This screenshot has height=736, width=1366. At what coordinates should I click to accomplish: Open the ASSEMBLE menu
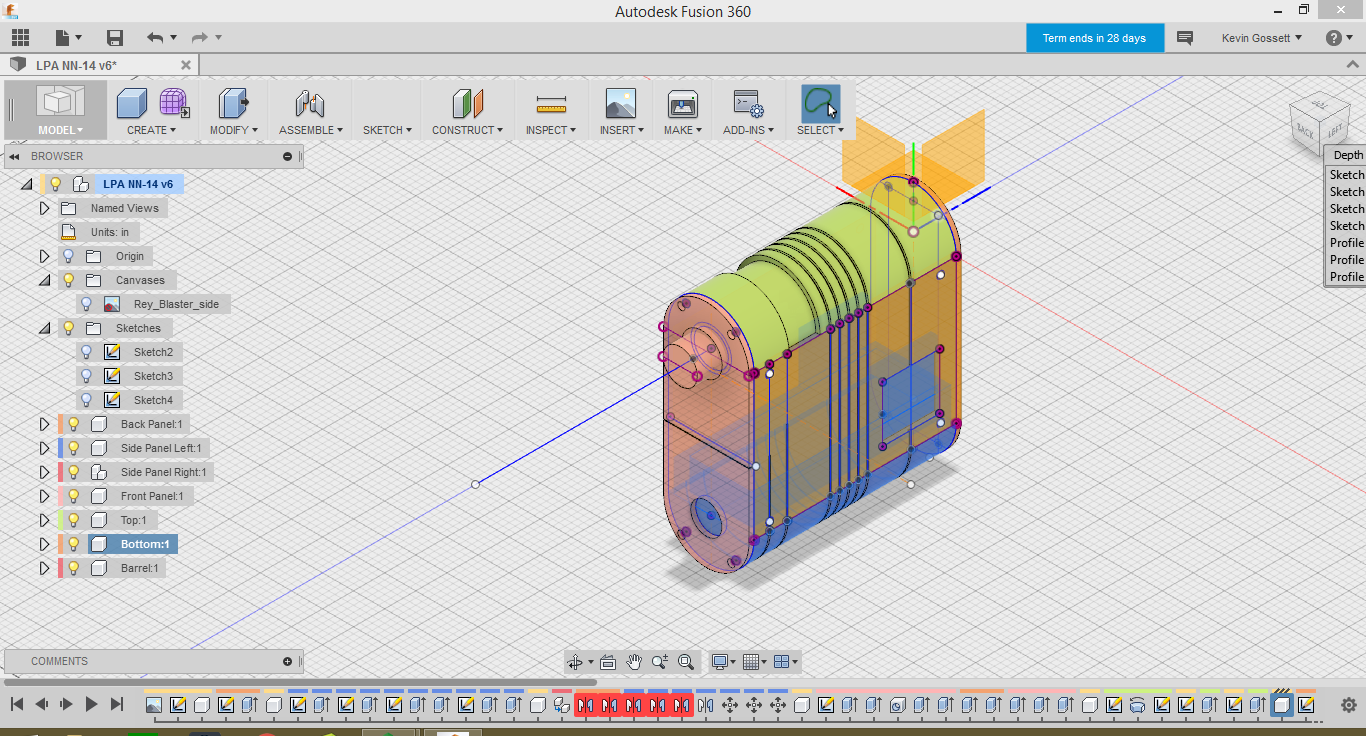(311, 130)
